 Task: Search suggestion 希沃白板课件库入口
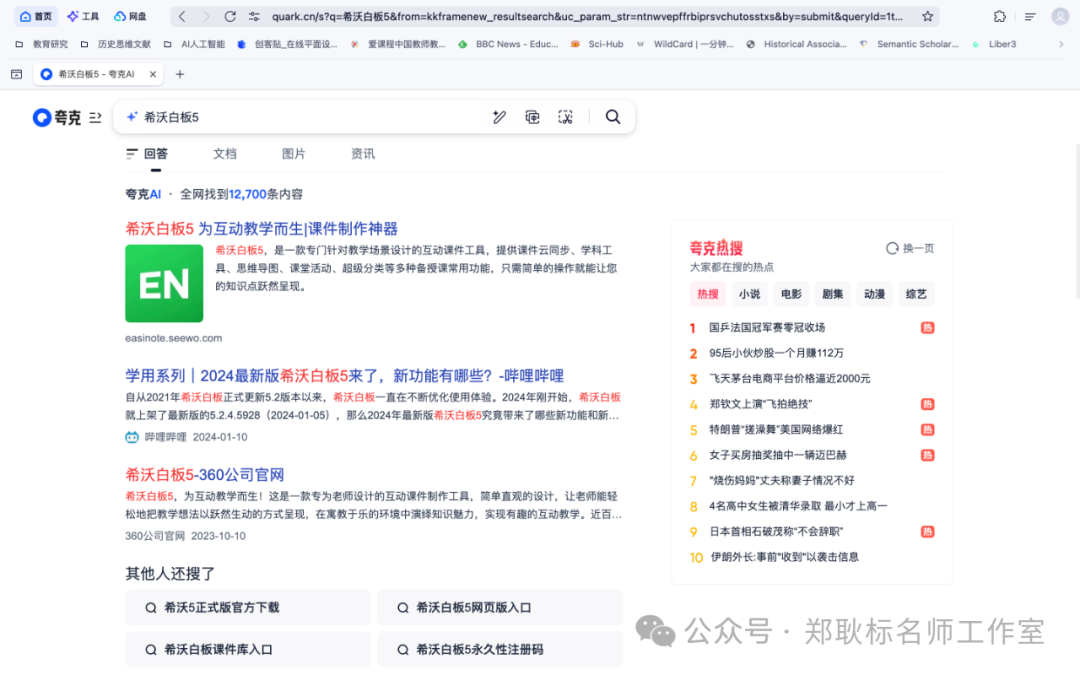[248, 650]
